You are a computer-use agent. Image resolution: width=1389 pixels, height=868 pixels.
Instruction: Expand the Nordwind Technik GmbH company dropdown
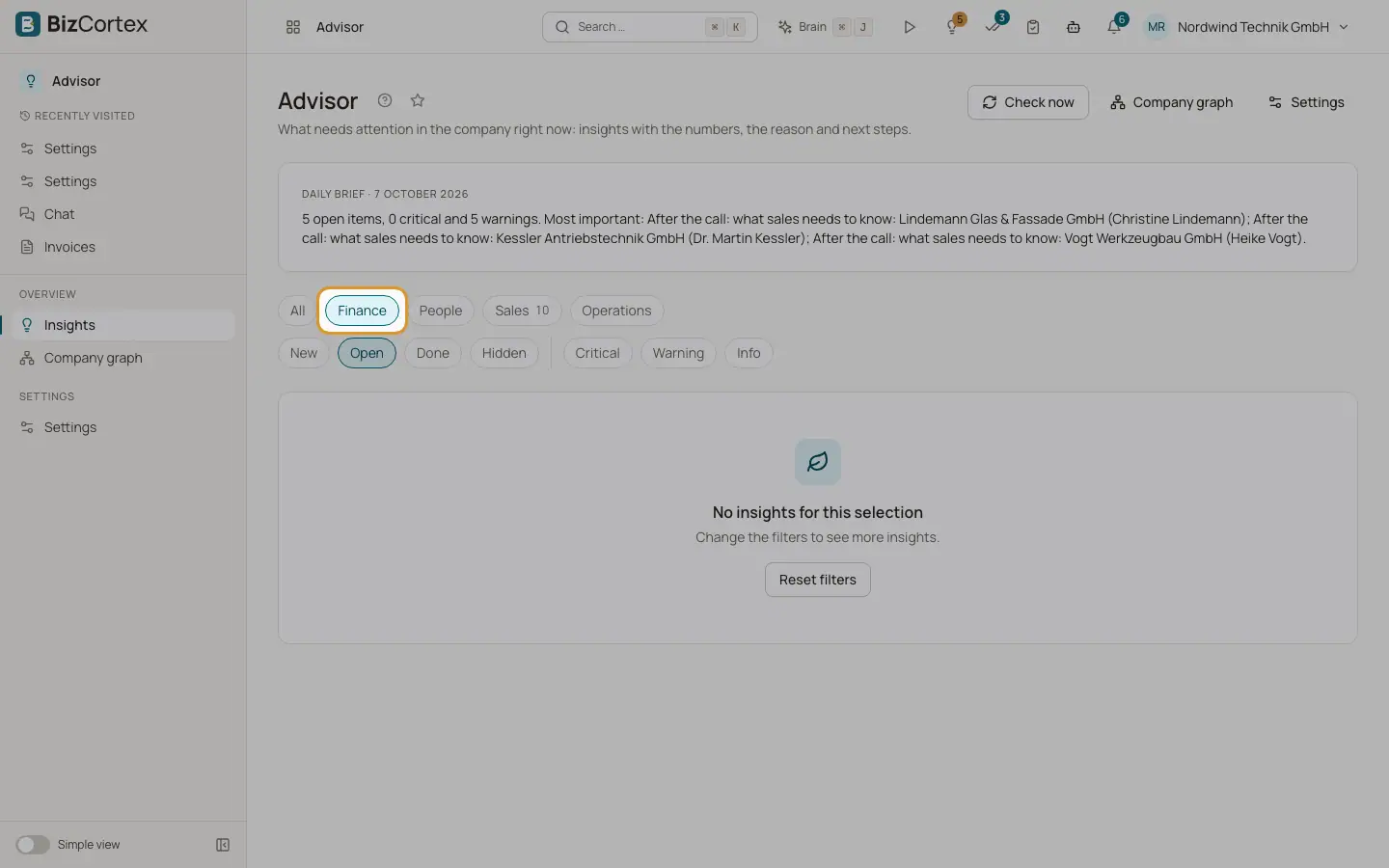coord(1263,27)
